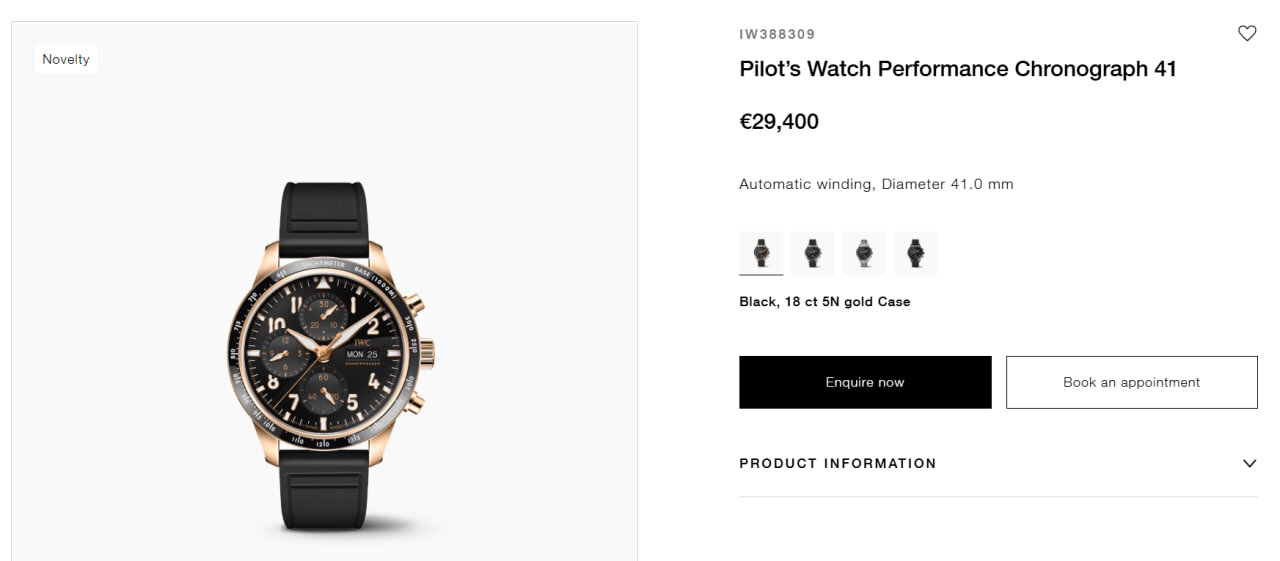This screenshot has width=1280, height=561.
Task: Click the watch crown on product image
Action: tap(427, 354)
